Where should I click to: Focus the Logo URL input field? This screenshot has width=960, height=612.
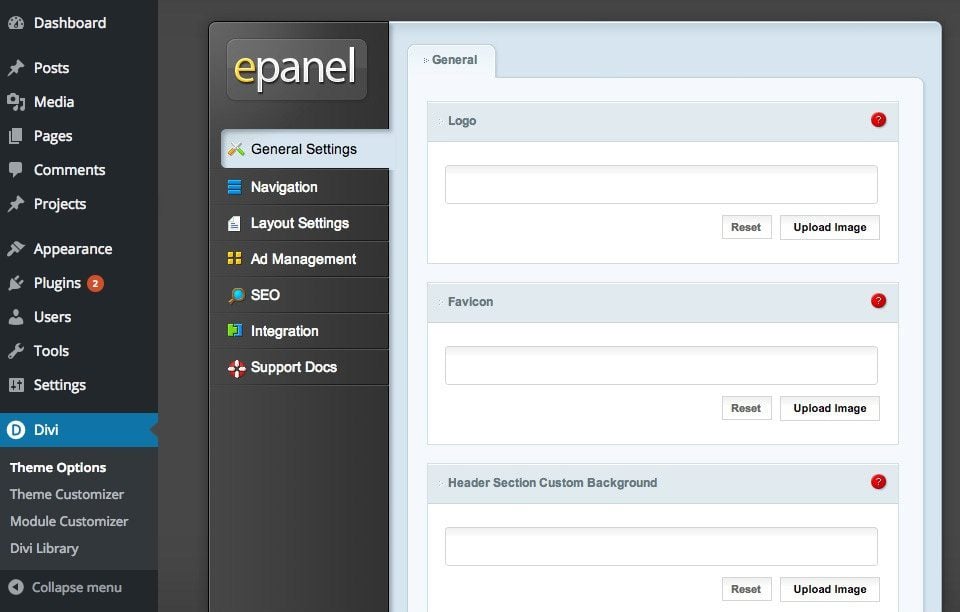[x=661, y=184]
